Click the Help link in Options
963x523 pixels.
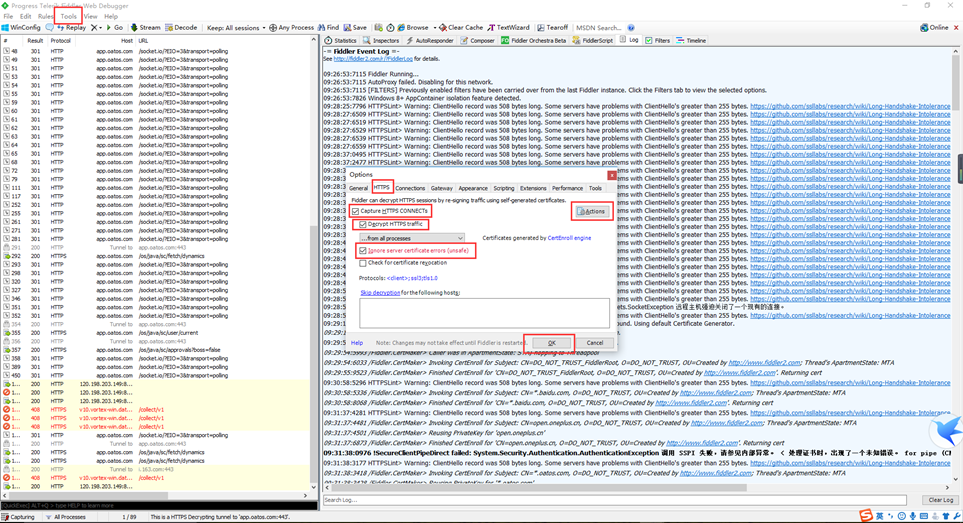[357, 343]
